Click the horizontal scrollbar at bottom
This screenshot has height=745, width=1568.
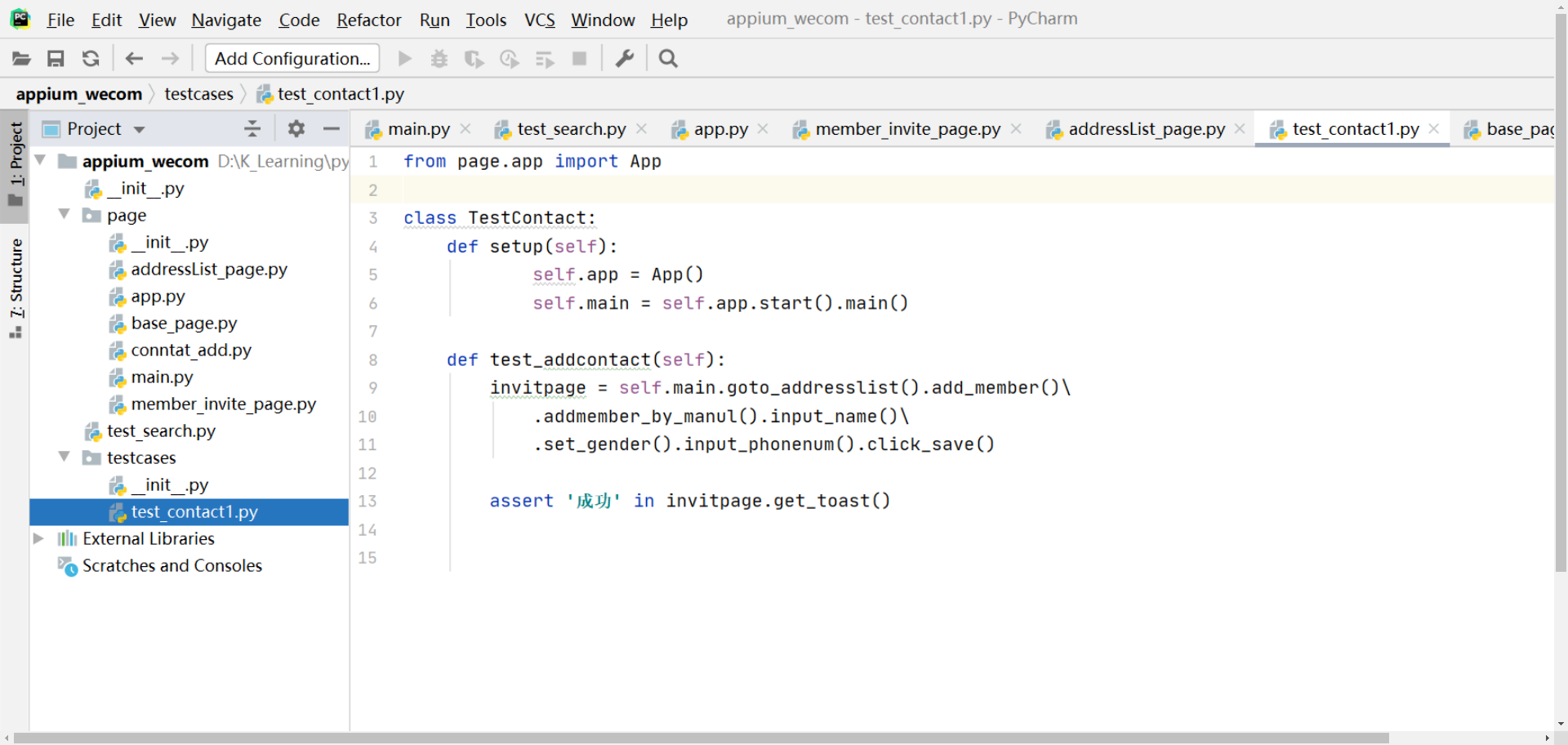click(701, 738)
